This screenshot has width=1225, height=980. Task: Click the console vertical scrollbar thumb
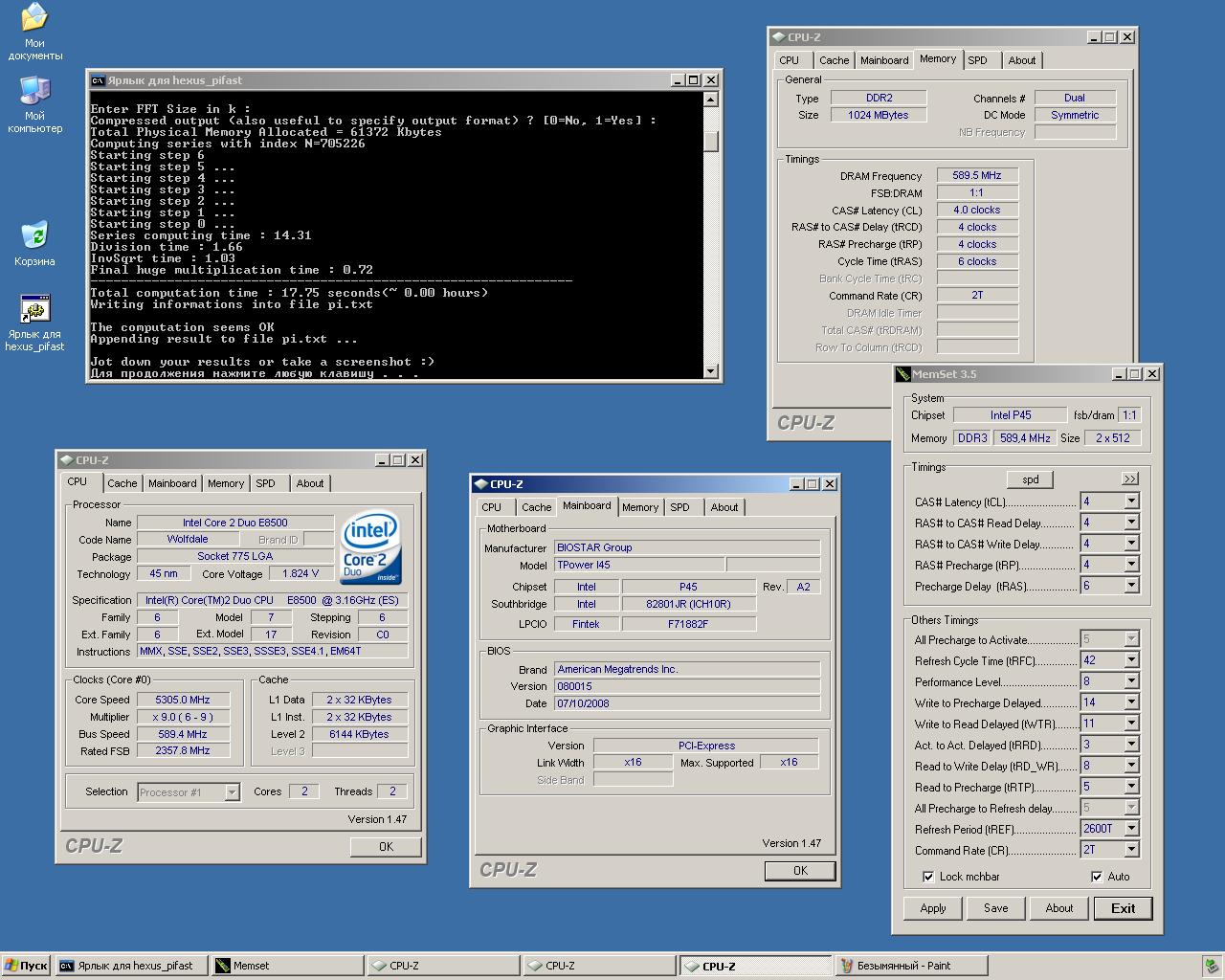coord(710,140)
